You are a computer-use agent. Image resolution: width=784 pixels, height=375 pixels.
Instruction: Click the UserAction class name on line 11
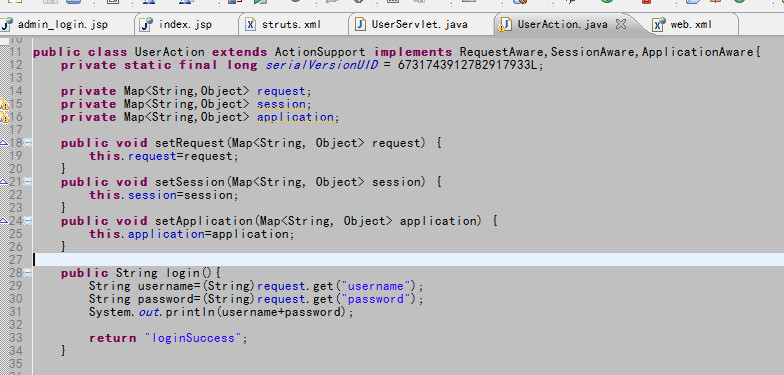point(170,52)
